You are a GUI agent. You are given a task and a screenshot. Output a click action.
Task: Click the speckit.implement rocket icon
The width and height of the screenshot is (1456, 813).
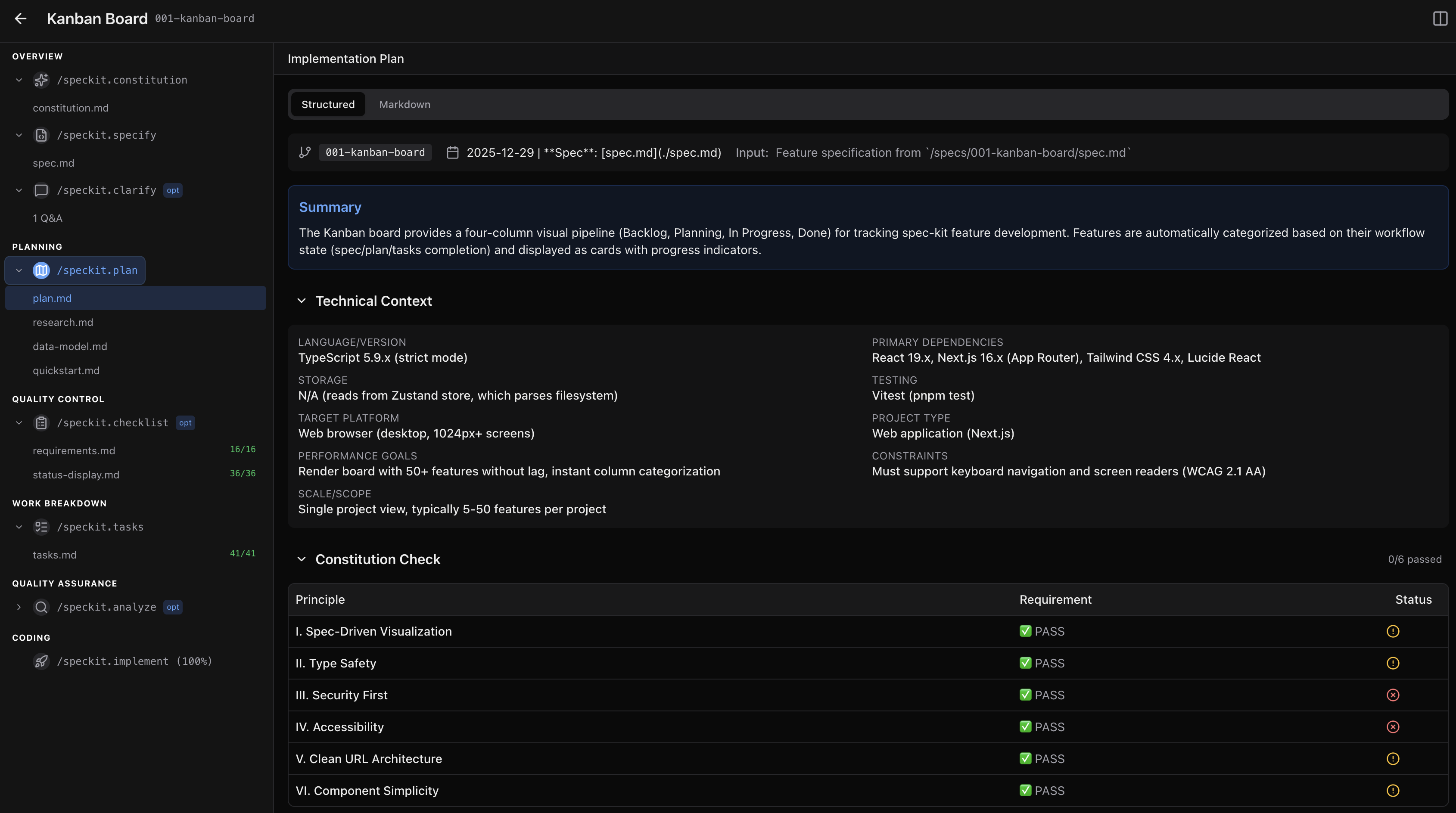[x=41, y=661]
